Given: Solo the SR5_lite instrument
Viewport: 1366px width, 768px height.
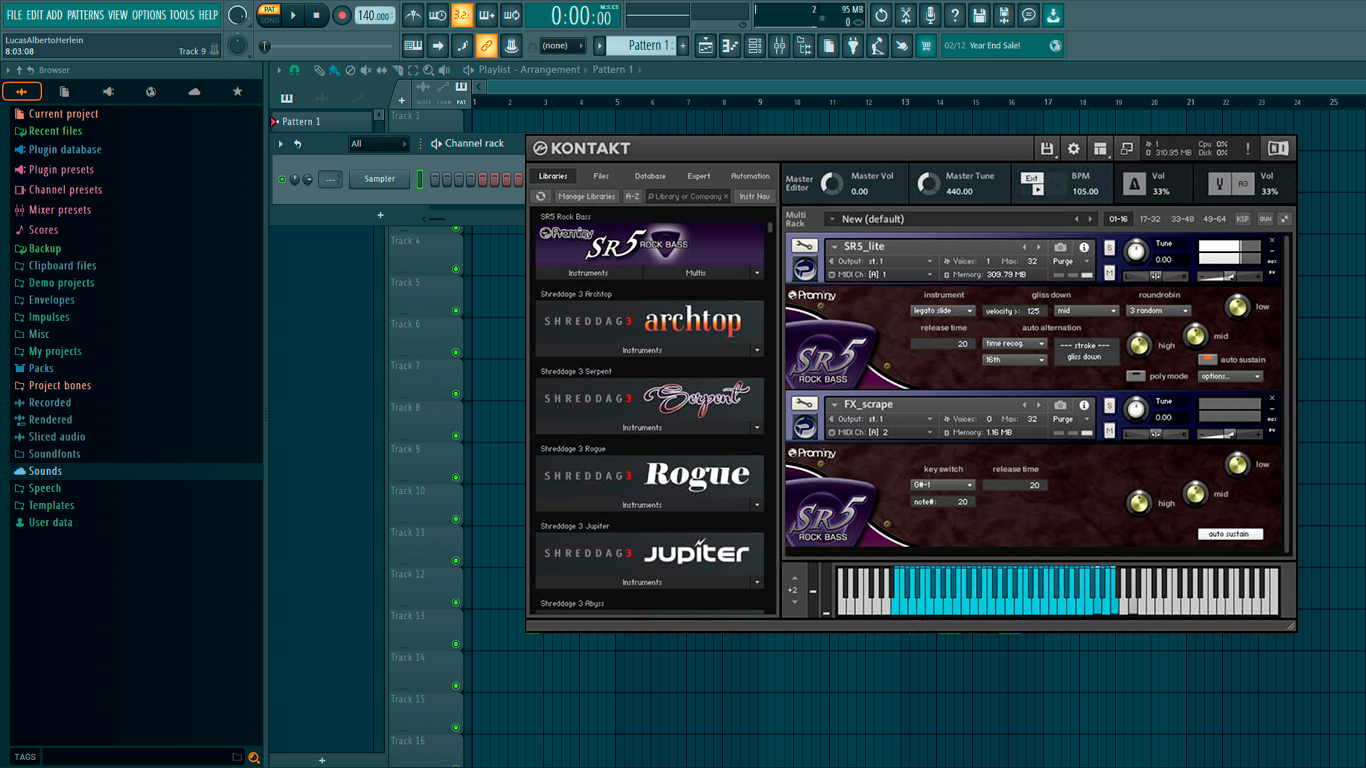Looking at the screenshot, I should 1110,247.
